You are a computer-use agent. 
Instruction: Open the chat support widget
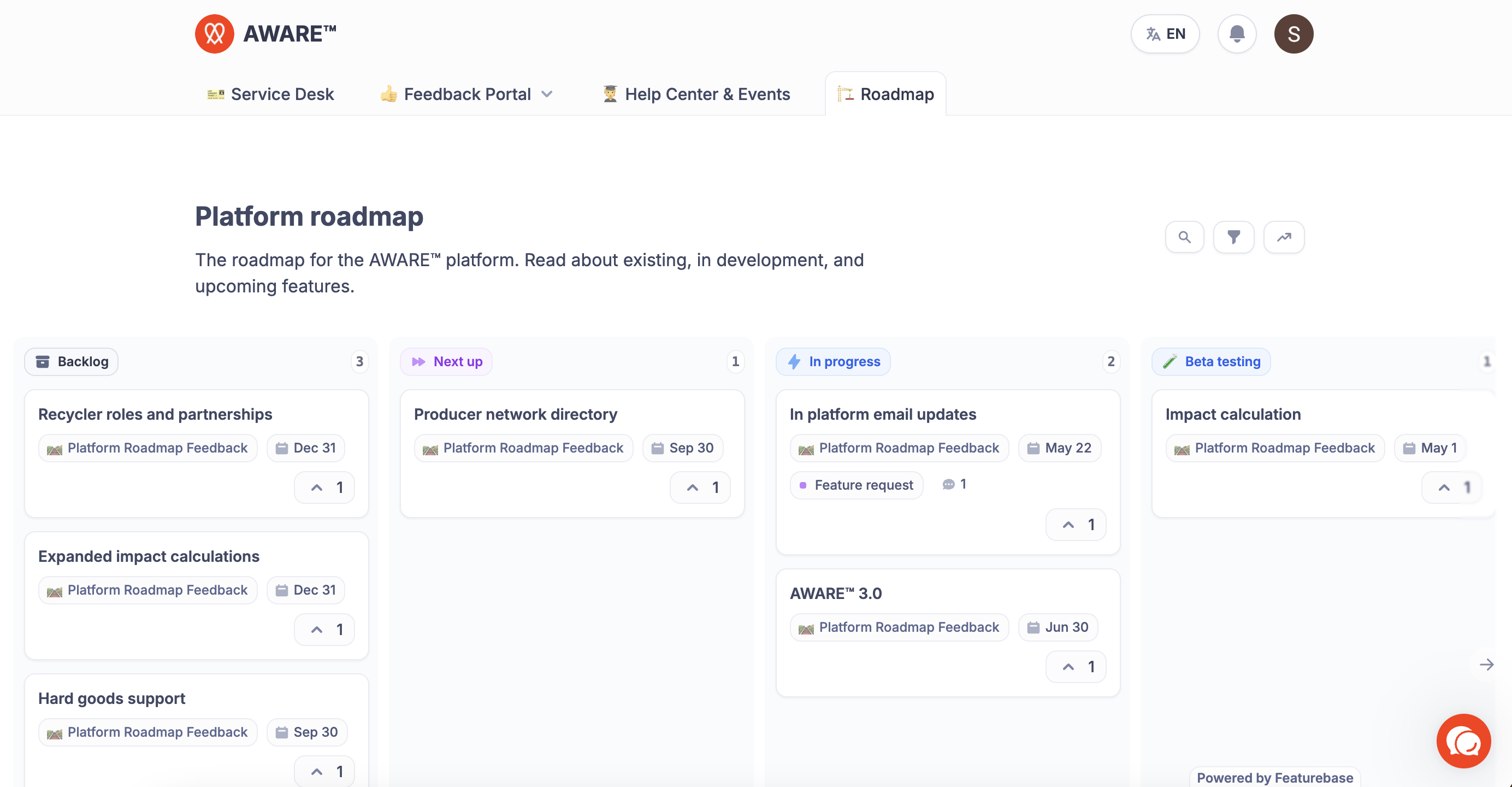(1463, 741)
